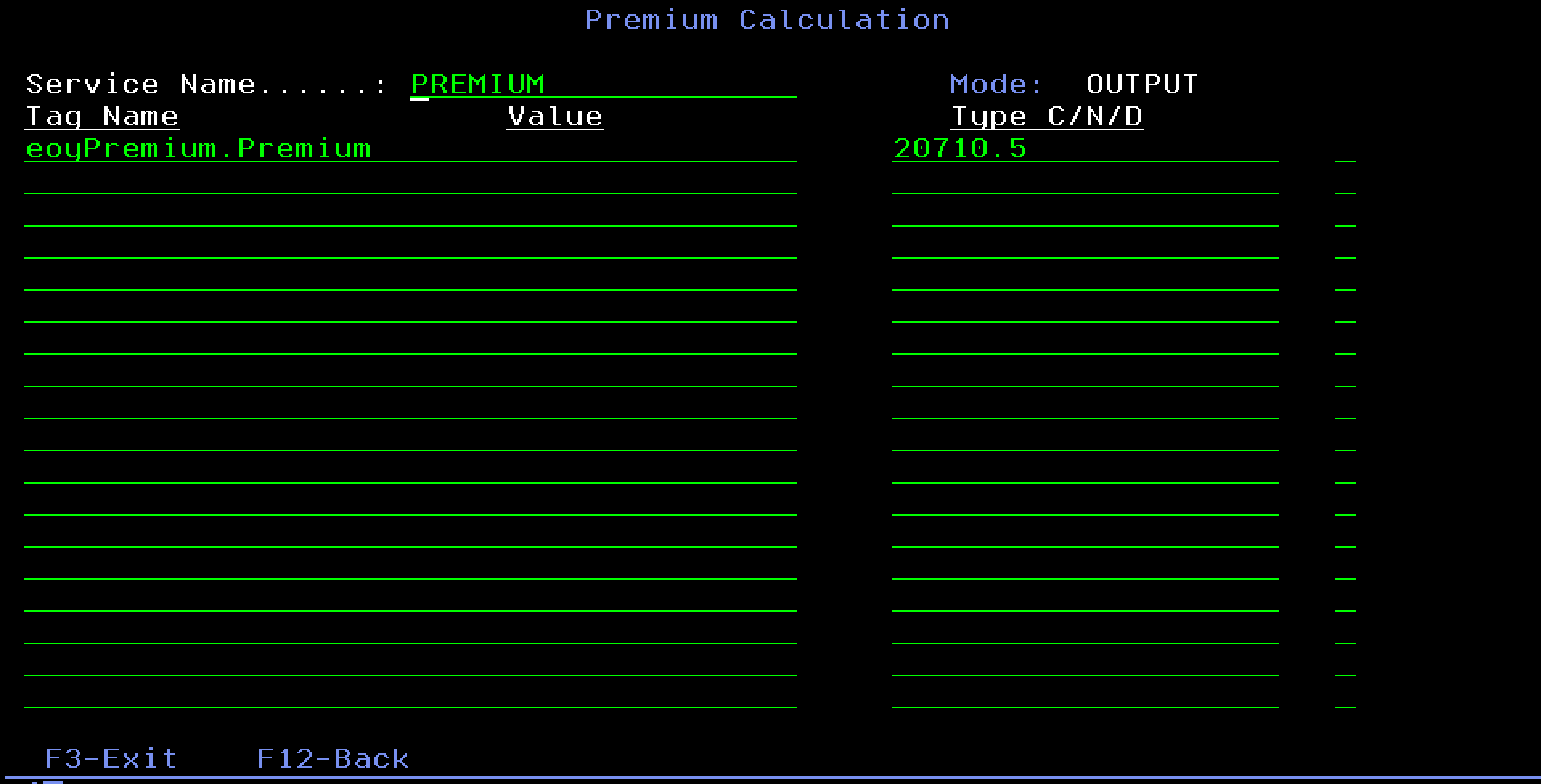Click the Value column header
This screenshot has height=784, width=1541.
[x=554, y=116]
